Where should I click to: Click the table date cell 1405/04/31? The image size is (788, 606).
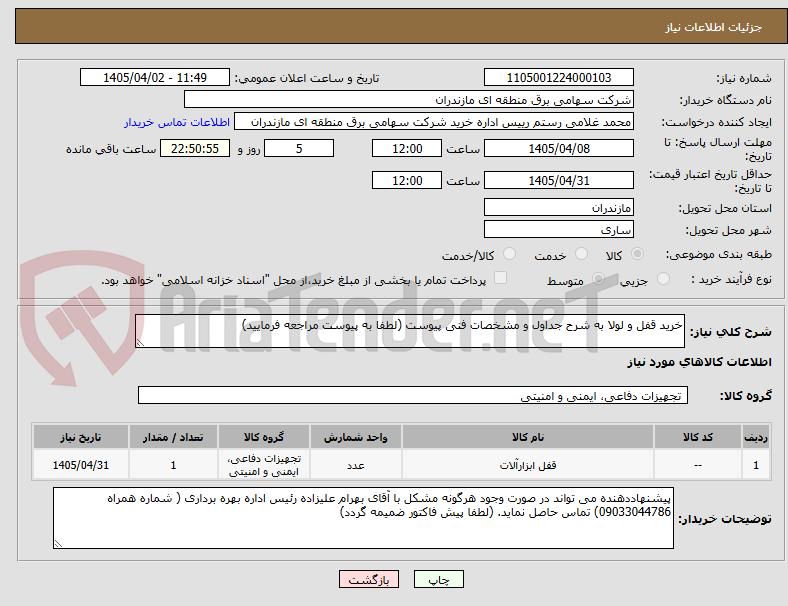[81, 465]
